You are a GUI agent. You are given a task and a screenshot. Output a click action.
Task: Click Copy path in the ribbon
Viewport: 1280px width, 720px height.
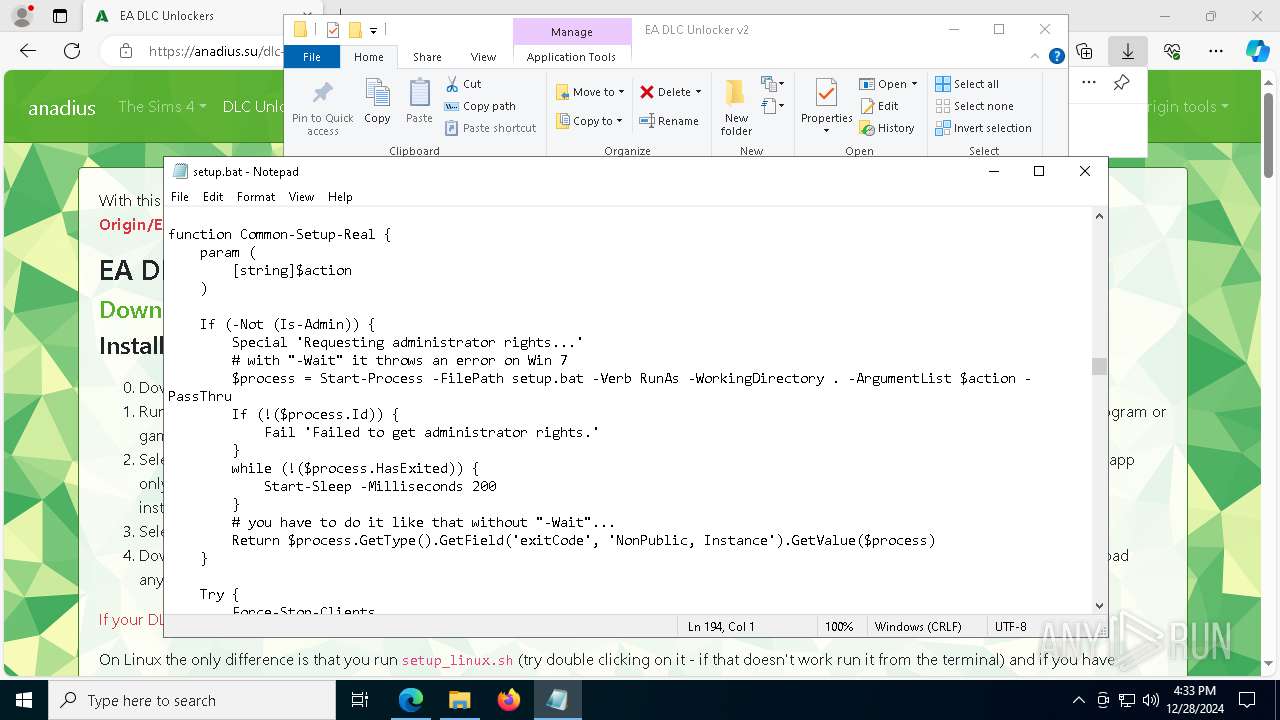pyautogui.click(x=480, y=106)
